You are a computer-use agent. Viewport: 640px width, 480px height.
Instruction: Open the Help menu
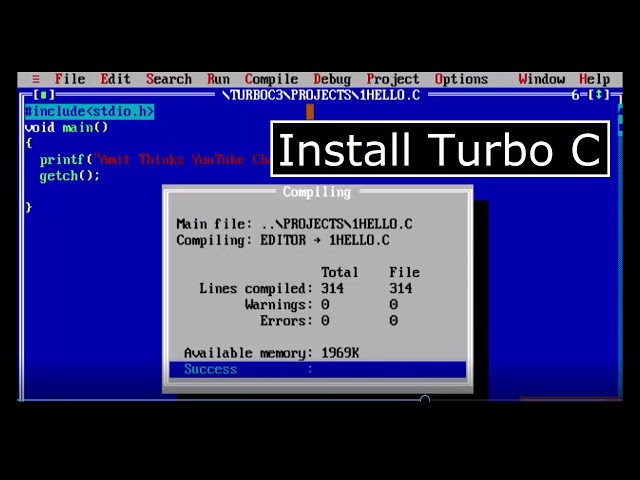(x=594, y=79)
